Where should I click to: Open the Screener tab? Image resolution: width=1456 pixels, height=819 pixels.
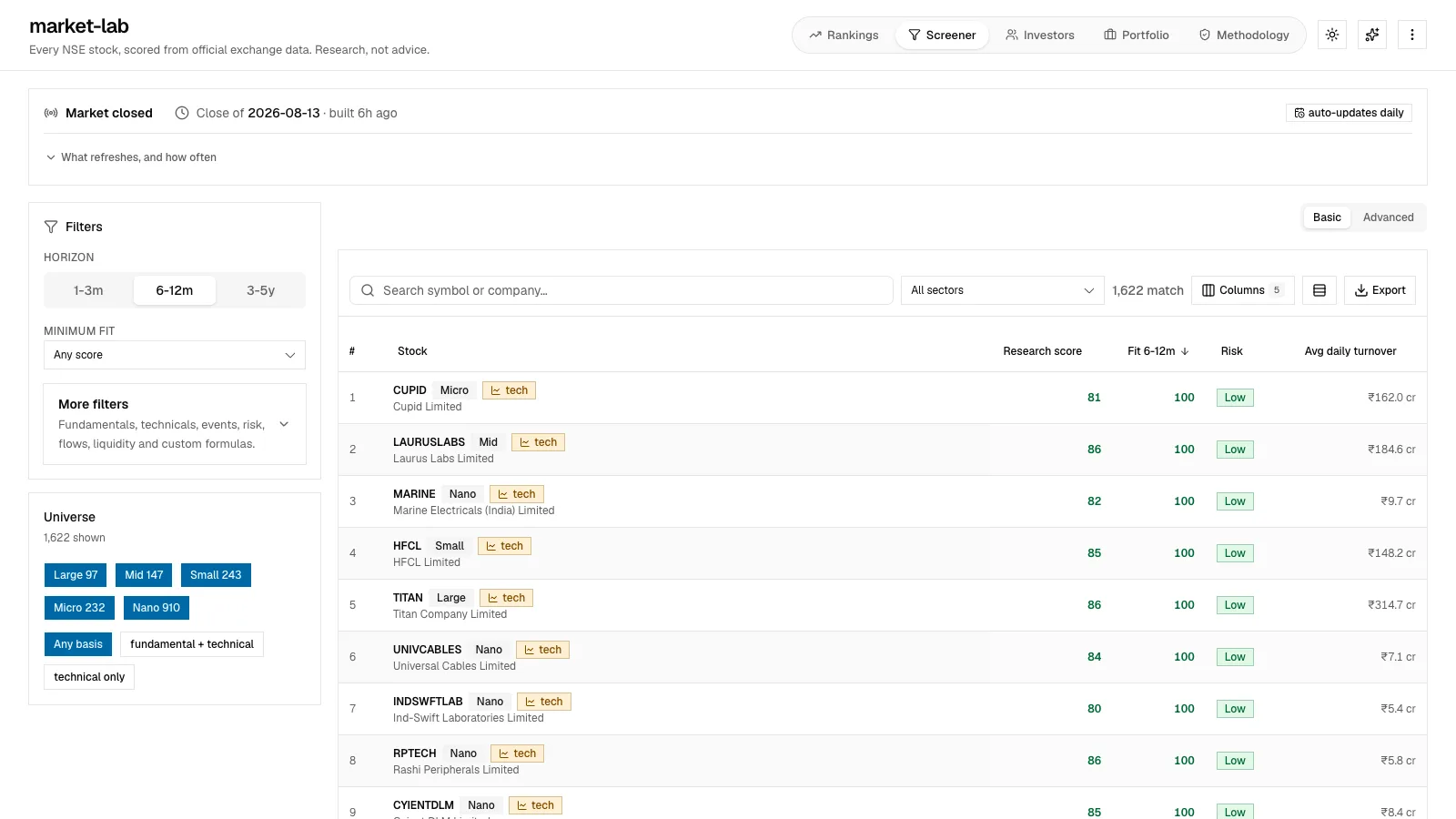(x=942, y=35)
